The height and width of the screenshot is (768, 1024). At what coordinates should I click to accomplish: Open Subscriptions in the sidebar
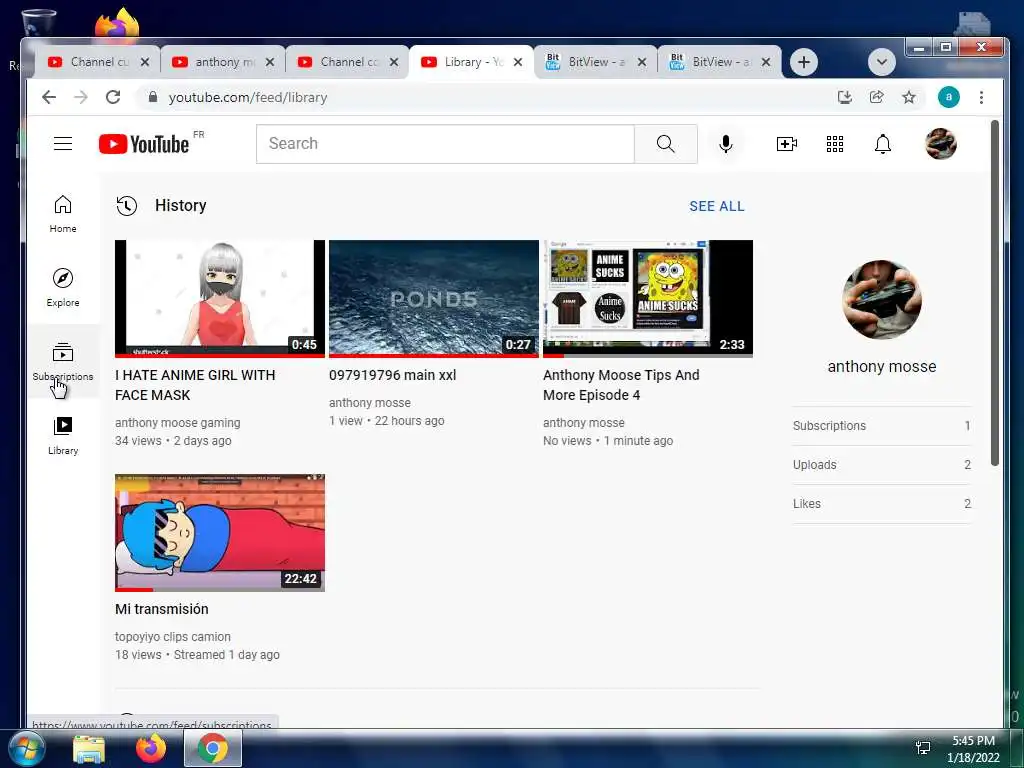point(63,362)
